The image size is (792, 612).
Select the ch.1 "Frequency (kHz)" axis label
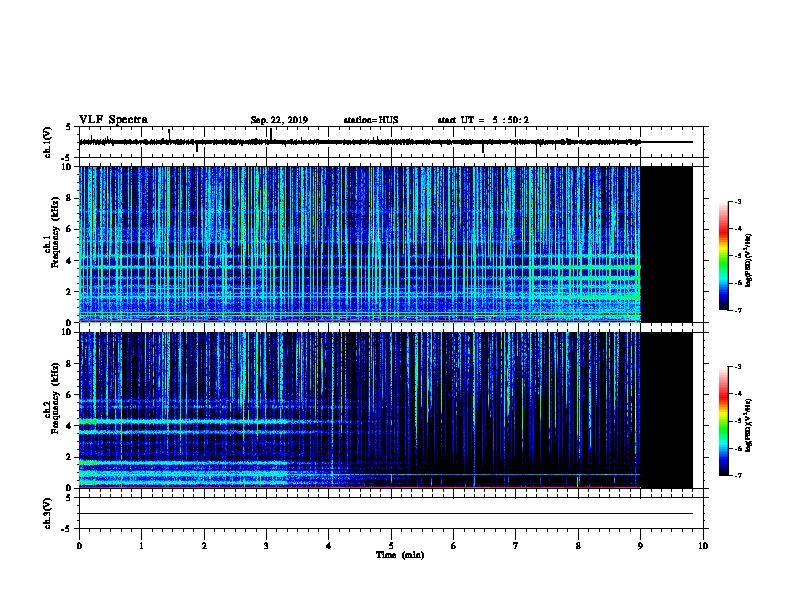(x=55, y=232)
